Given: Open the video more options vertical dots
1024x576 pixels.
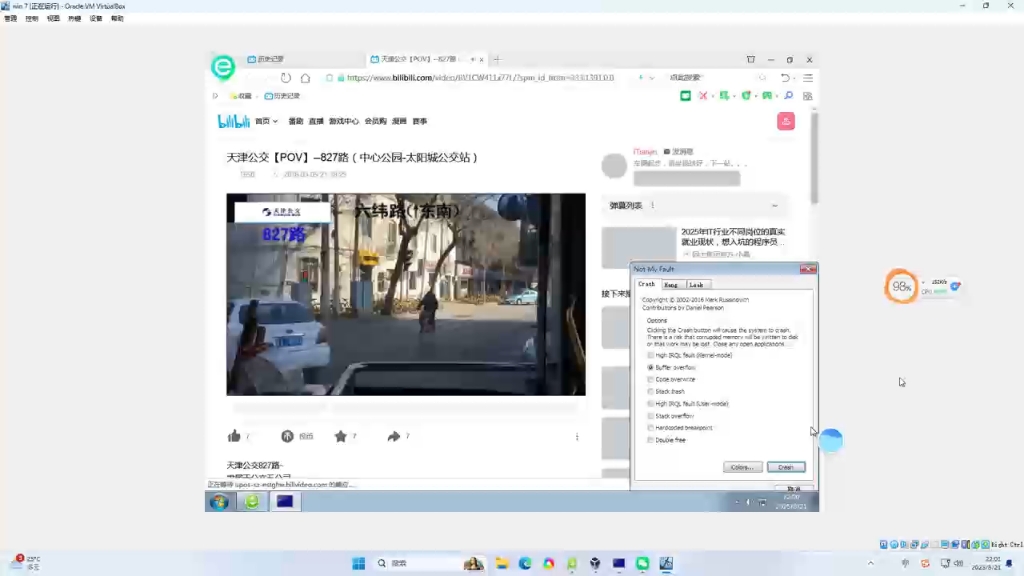Looking at the screenshot, I should click(577, 436).
